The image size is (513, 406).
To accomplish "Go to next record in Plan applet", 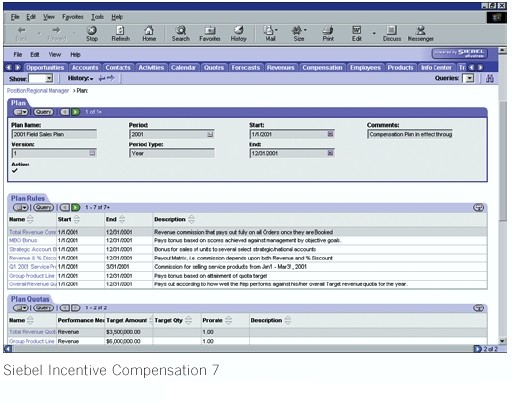I will 76,112.
